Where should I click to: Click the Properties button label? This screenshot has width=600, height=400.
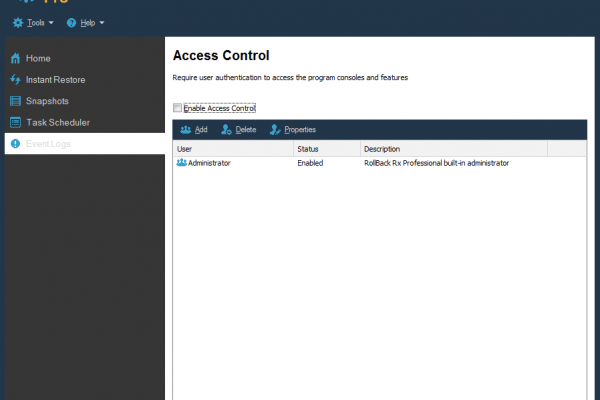[300, 130]
